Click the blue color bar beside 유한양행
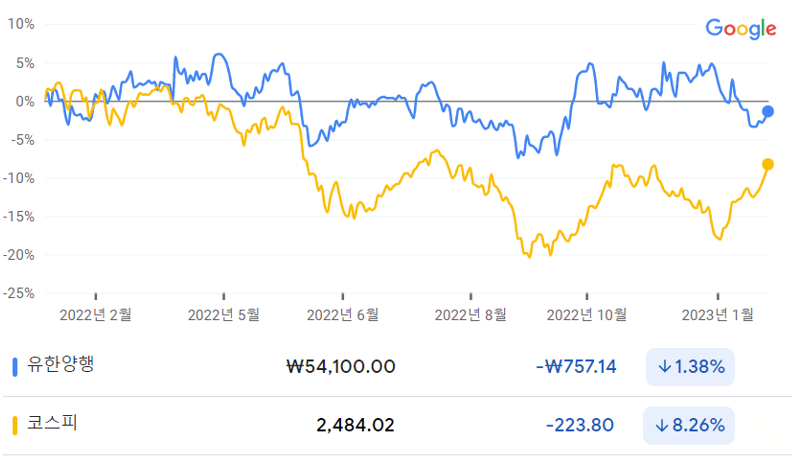The height and width of the screenshot is (467, 799). 15,366
